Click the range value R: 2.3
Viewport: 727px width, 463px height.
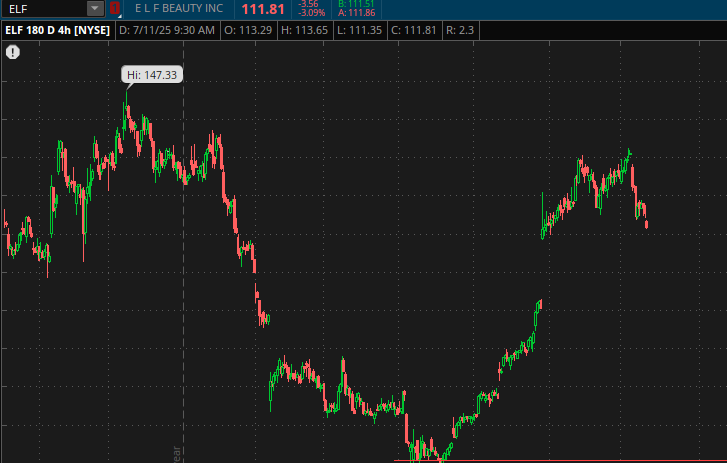(460, 30)
